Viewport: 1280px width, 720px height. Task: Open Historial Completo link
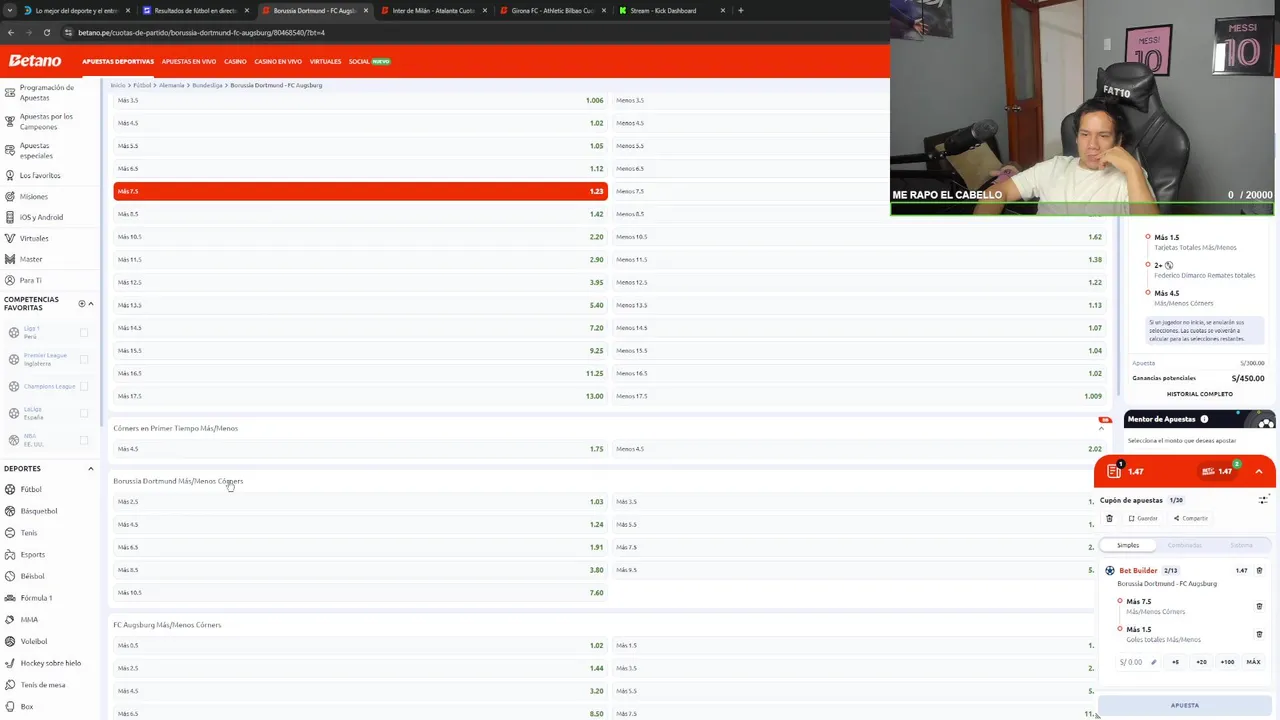coord(1199,394)
